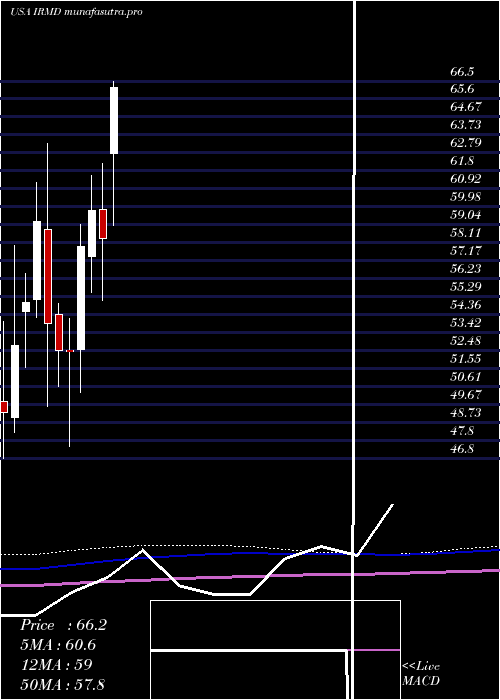Click the 64.67 price axis label

(466, 107)
